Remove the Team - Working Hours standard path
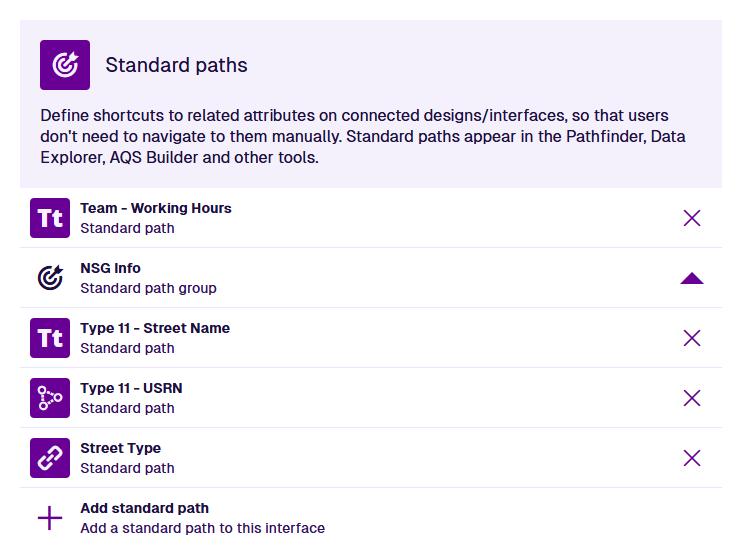Viewport: 742px width, 547px height. click(x=691, y=218)
